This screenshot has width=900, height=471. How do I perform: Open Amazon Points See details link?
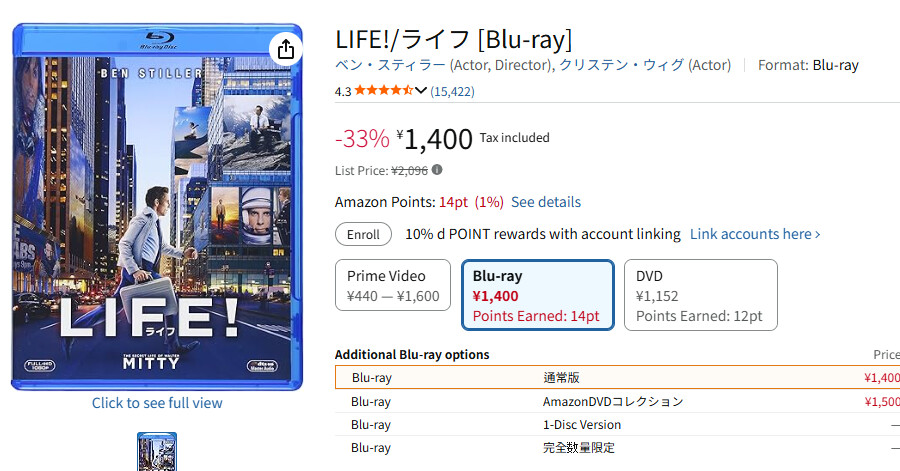point(546,202)
